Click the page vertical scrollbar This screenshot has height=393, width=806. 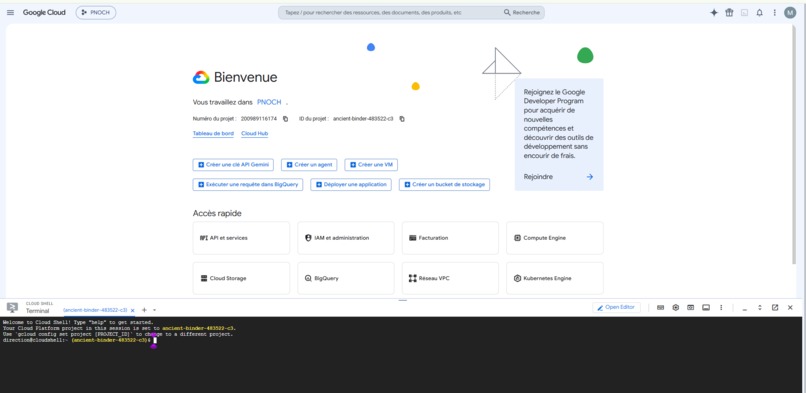coord(795,144)
